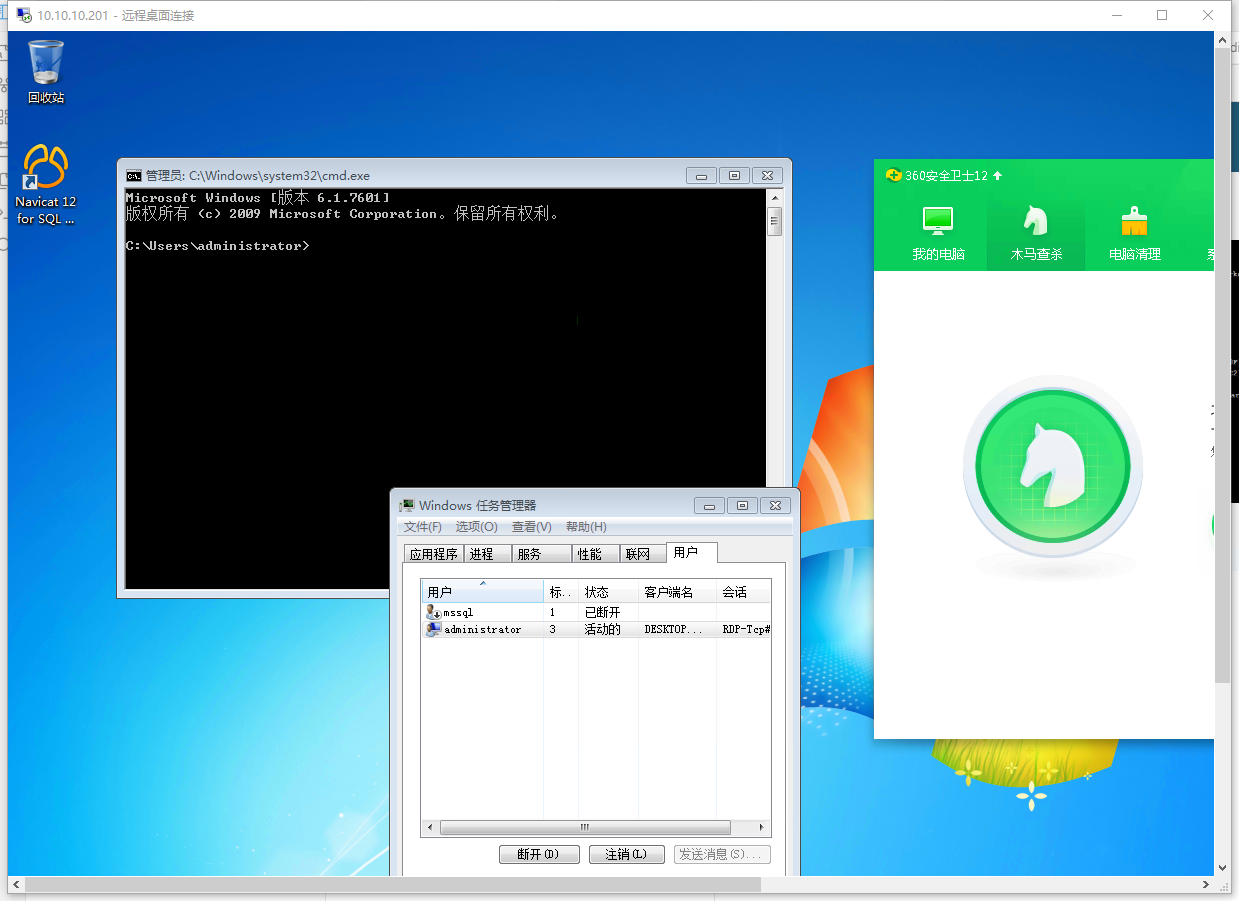This screenshot has height=901, width=1239.
Task: Click the user list horizontal scrollbar
Action: pyautogui.click(x=585, y=828)
